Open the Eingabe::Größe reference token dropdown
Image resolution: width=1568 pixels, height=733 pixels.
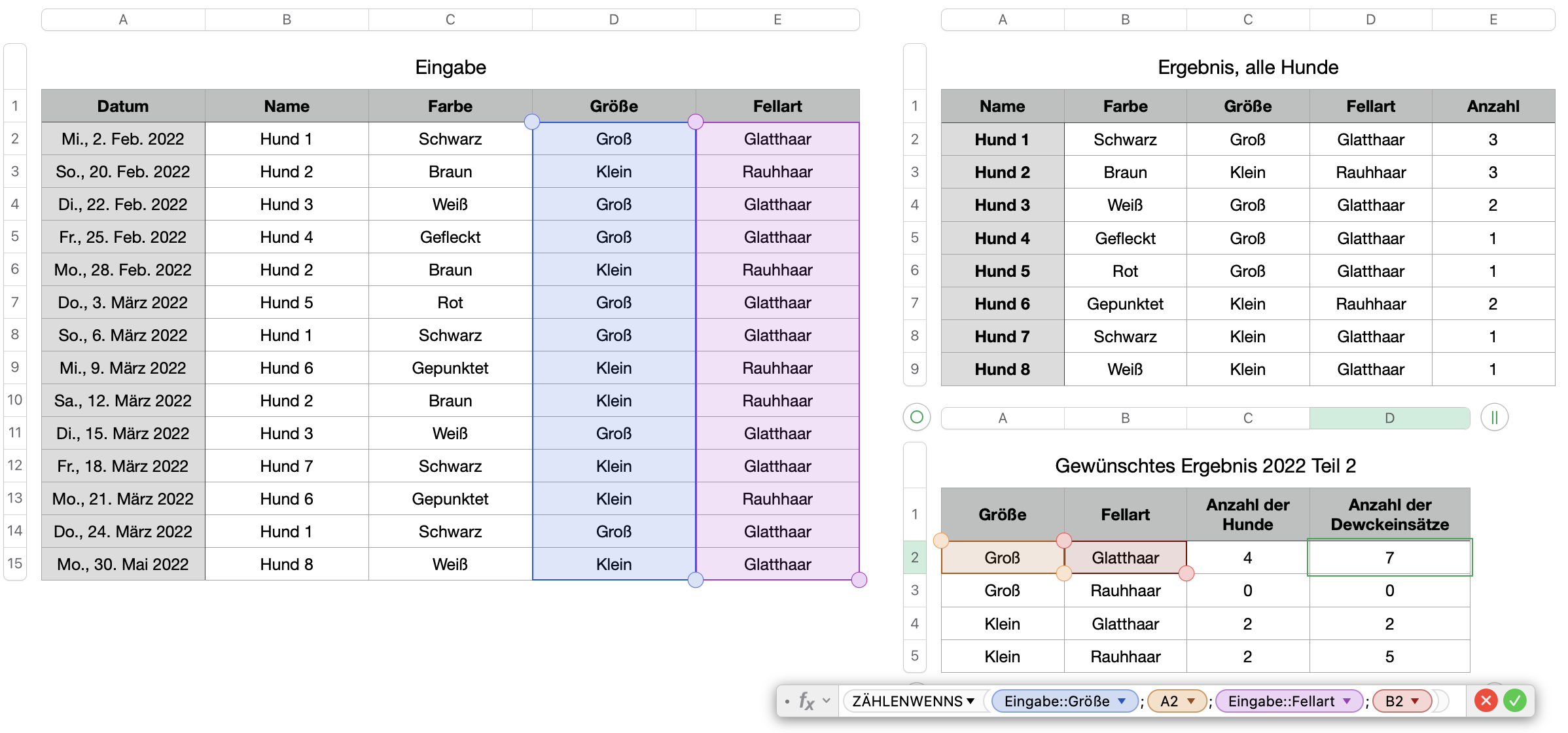(x=1122, y=701)
